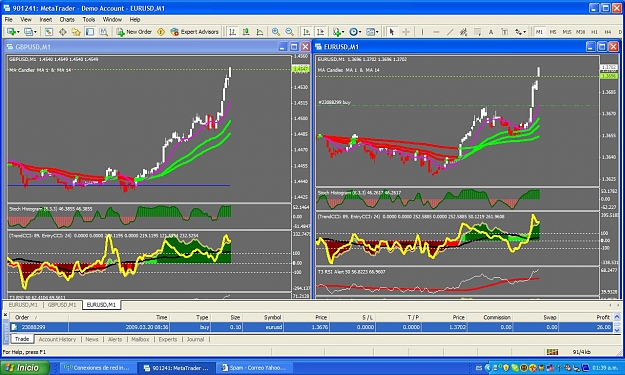The height and width of the screenshot is (375, 625).
Task: Sort orders by the Symbol column header
Action: 263,318
